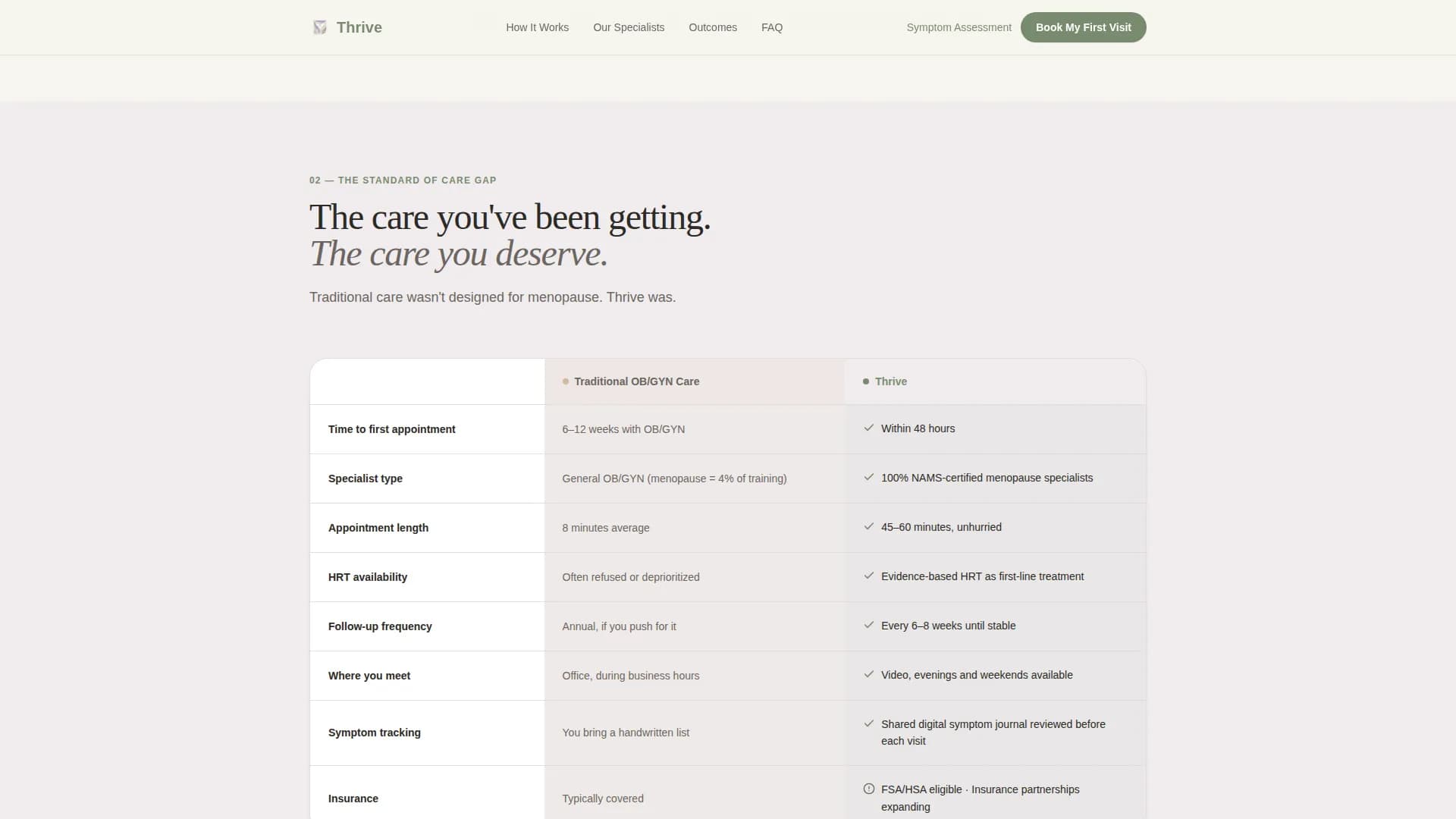Click checkmark beside NAMS-certified menopause specialists
Image resolution: width=1456 pixels, height=819 pixels.
coord(869,477)
